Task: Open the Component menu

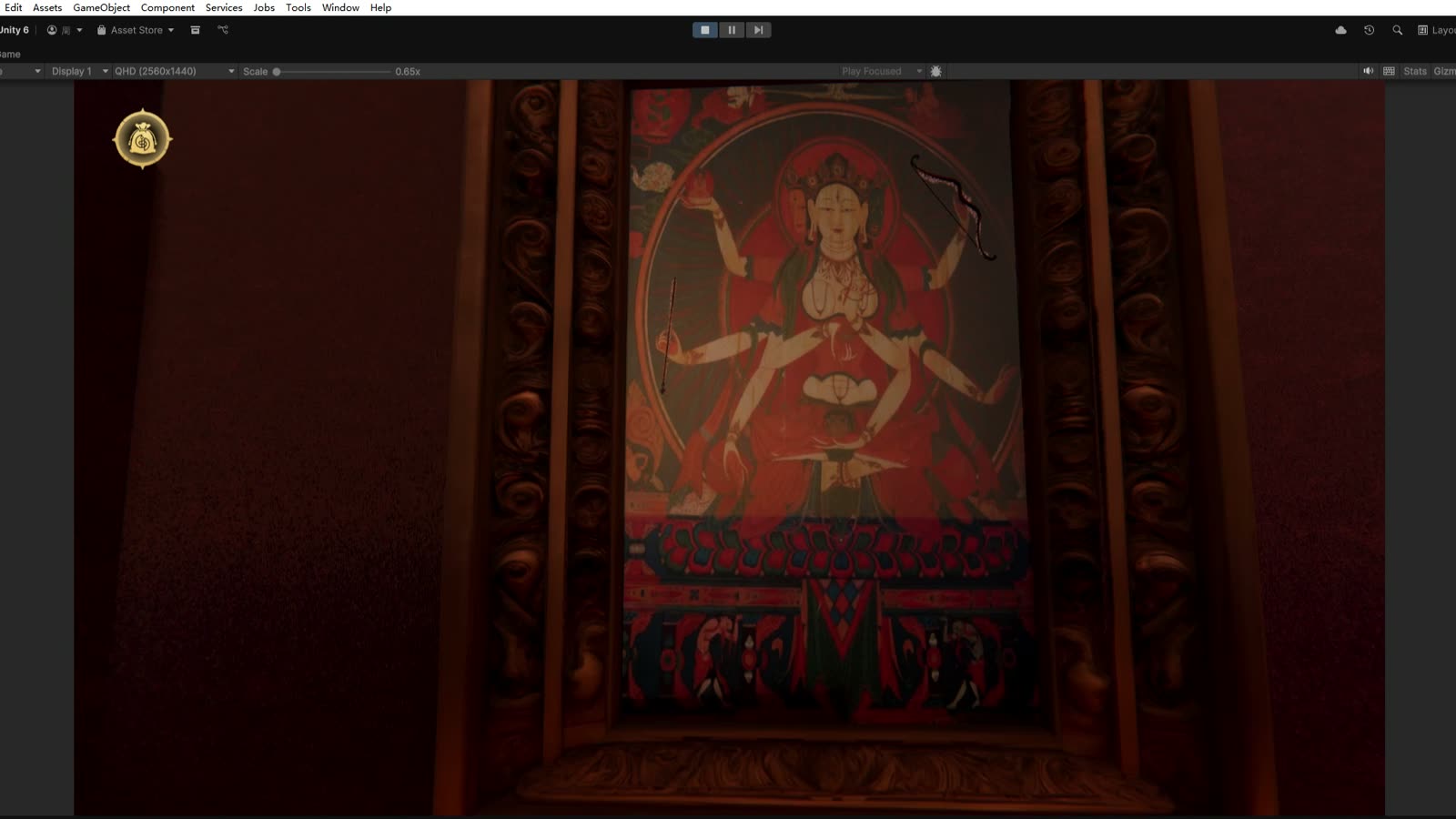Action: 167,7
